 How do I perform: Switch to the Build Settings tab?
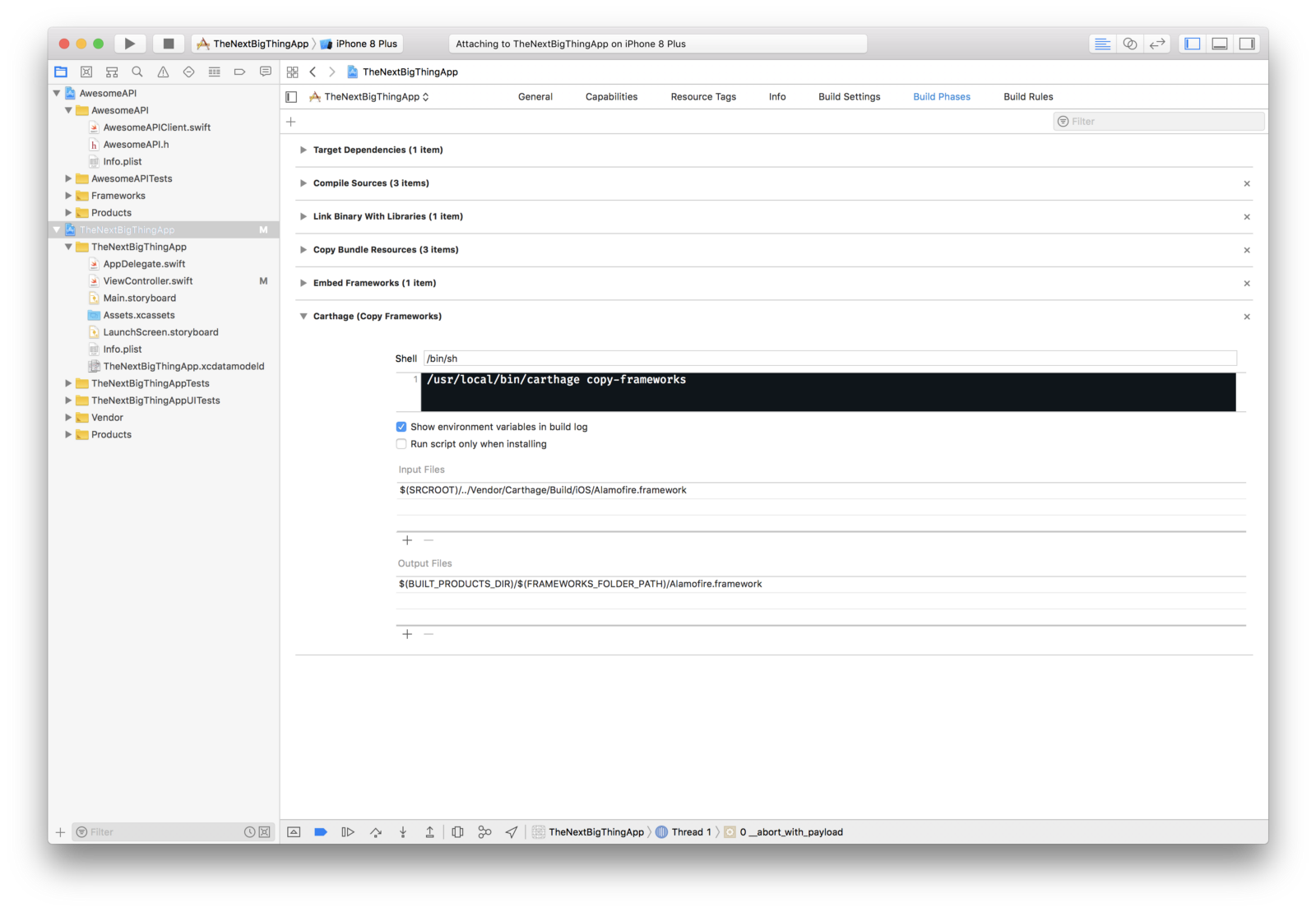(x=849, y=97)
